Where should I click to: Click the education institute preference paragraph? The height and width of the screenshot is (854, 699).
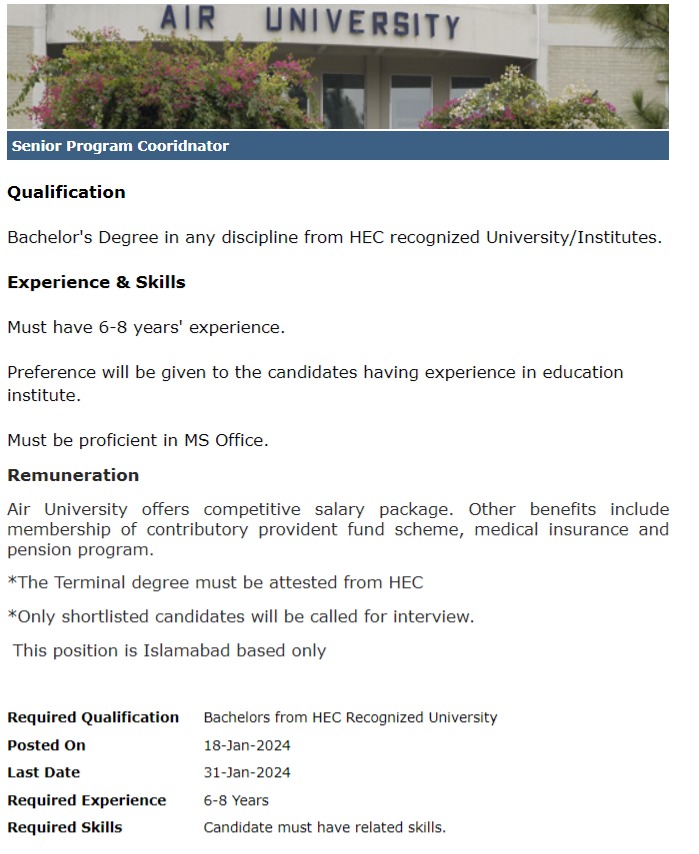tap(315, 384)
